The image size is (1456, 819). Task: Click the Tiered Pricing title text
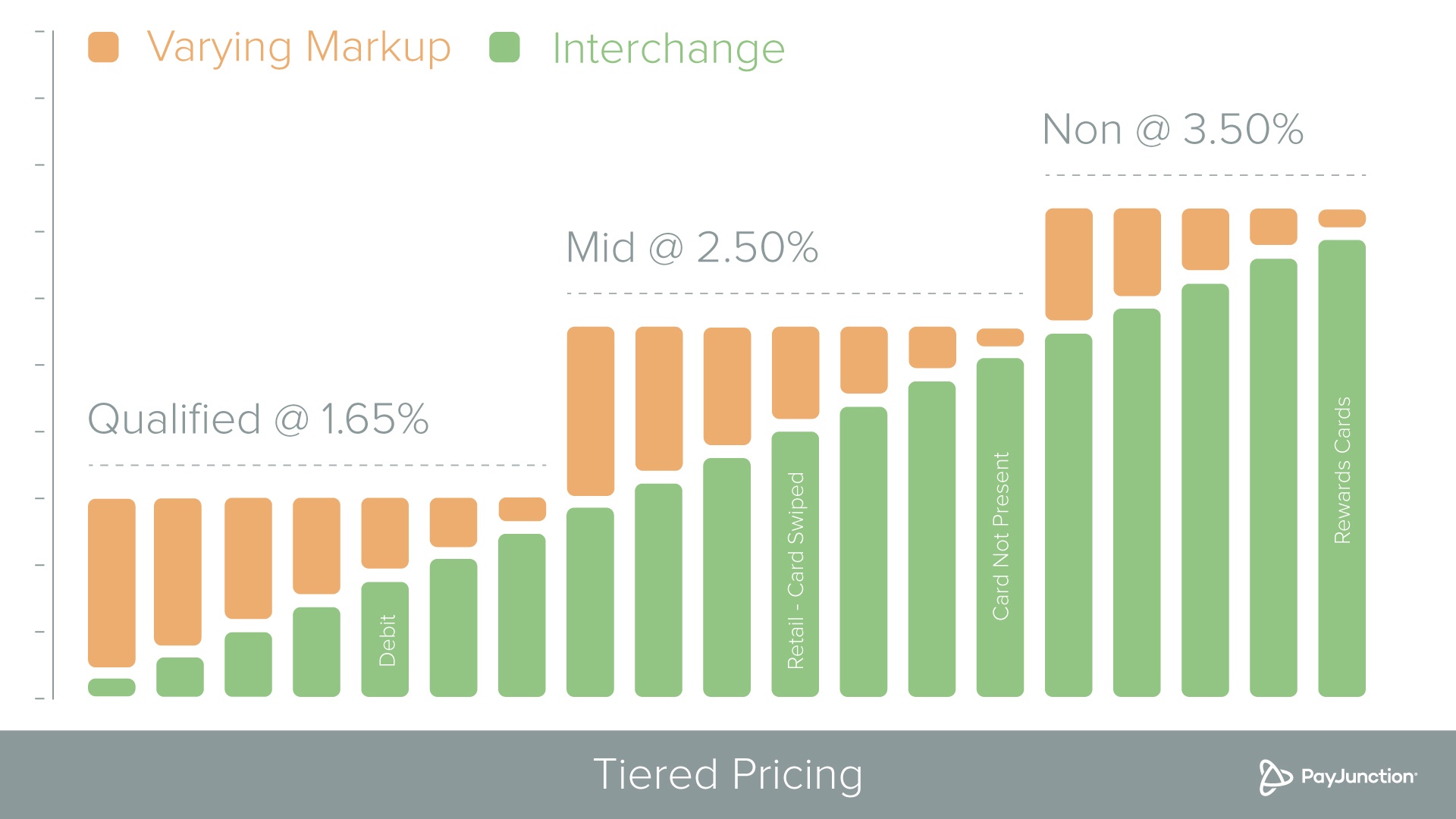tap(727, 775)
